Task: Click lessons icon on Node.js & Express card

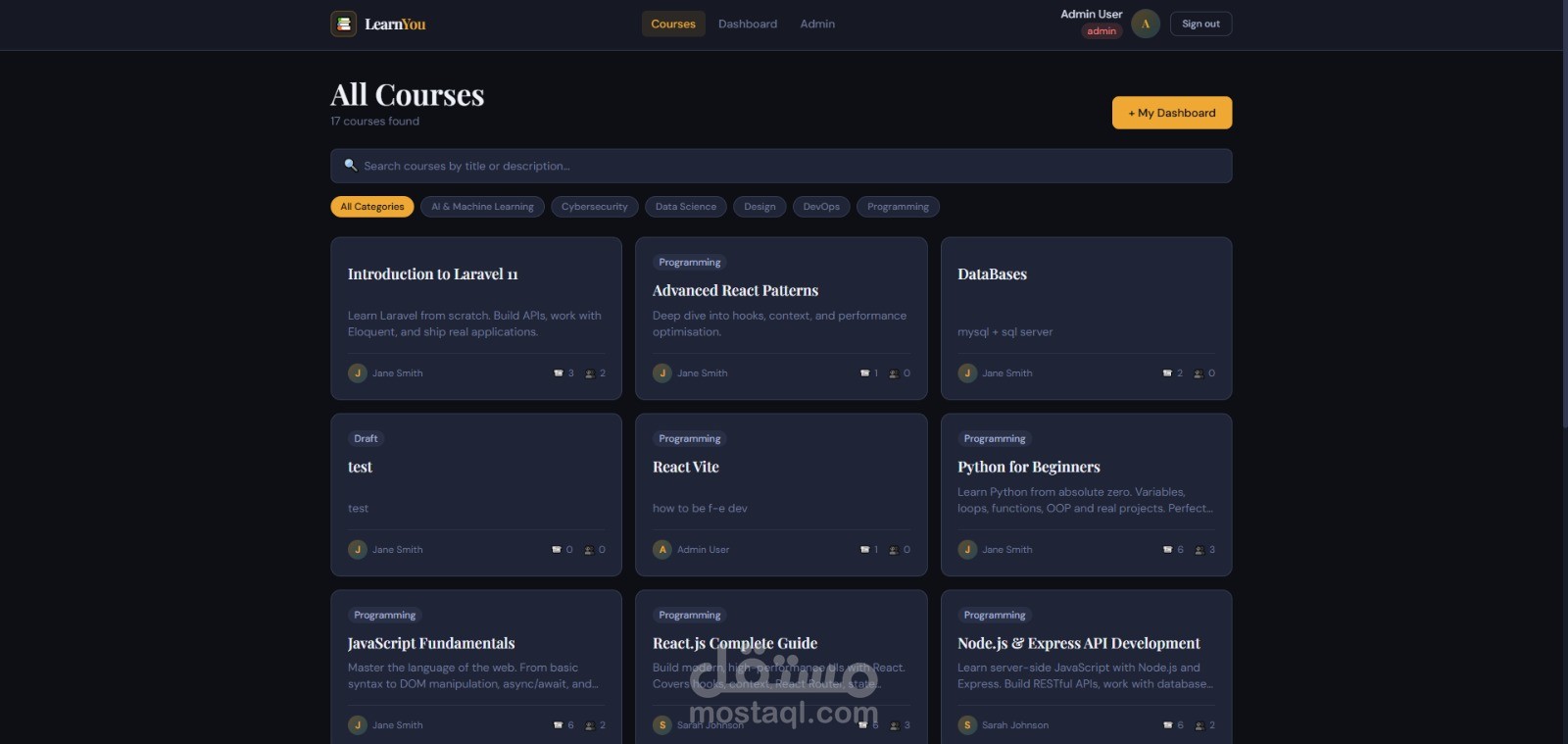Action: (1167, 724)
